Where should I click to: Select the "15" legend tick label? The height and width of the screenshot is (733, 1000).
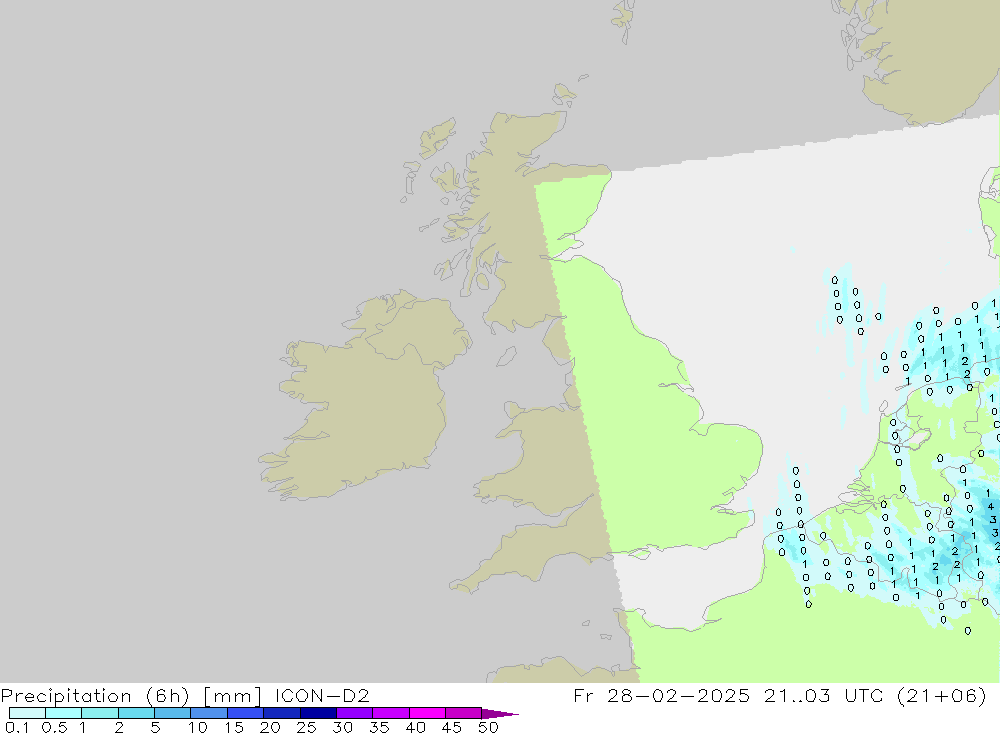pos(234,727)
